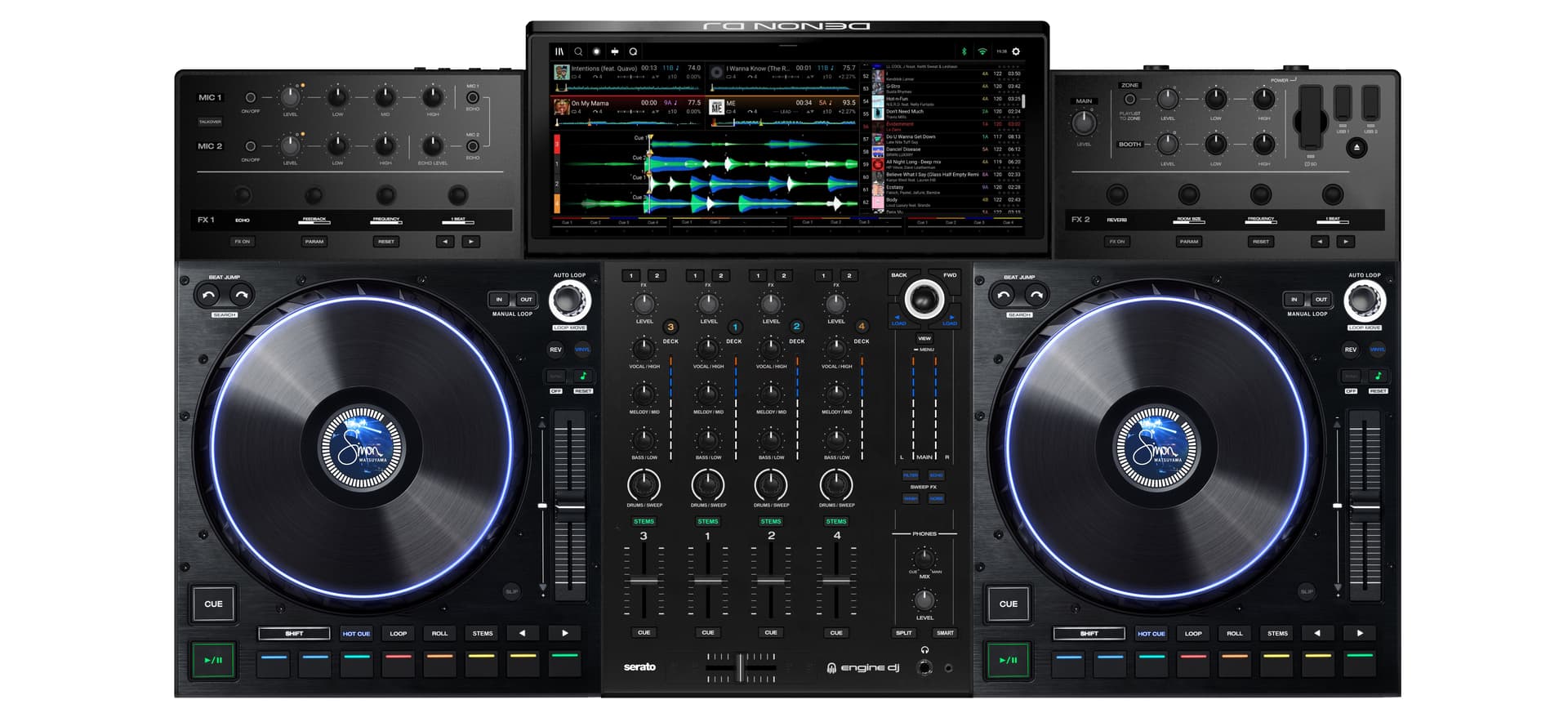Hit the REV button on the left deck
This screenshot has width=1568, height=722.
[555, 350]
